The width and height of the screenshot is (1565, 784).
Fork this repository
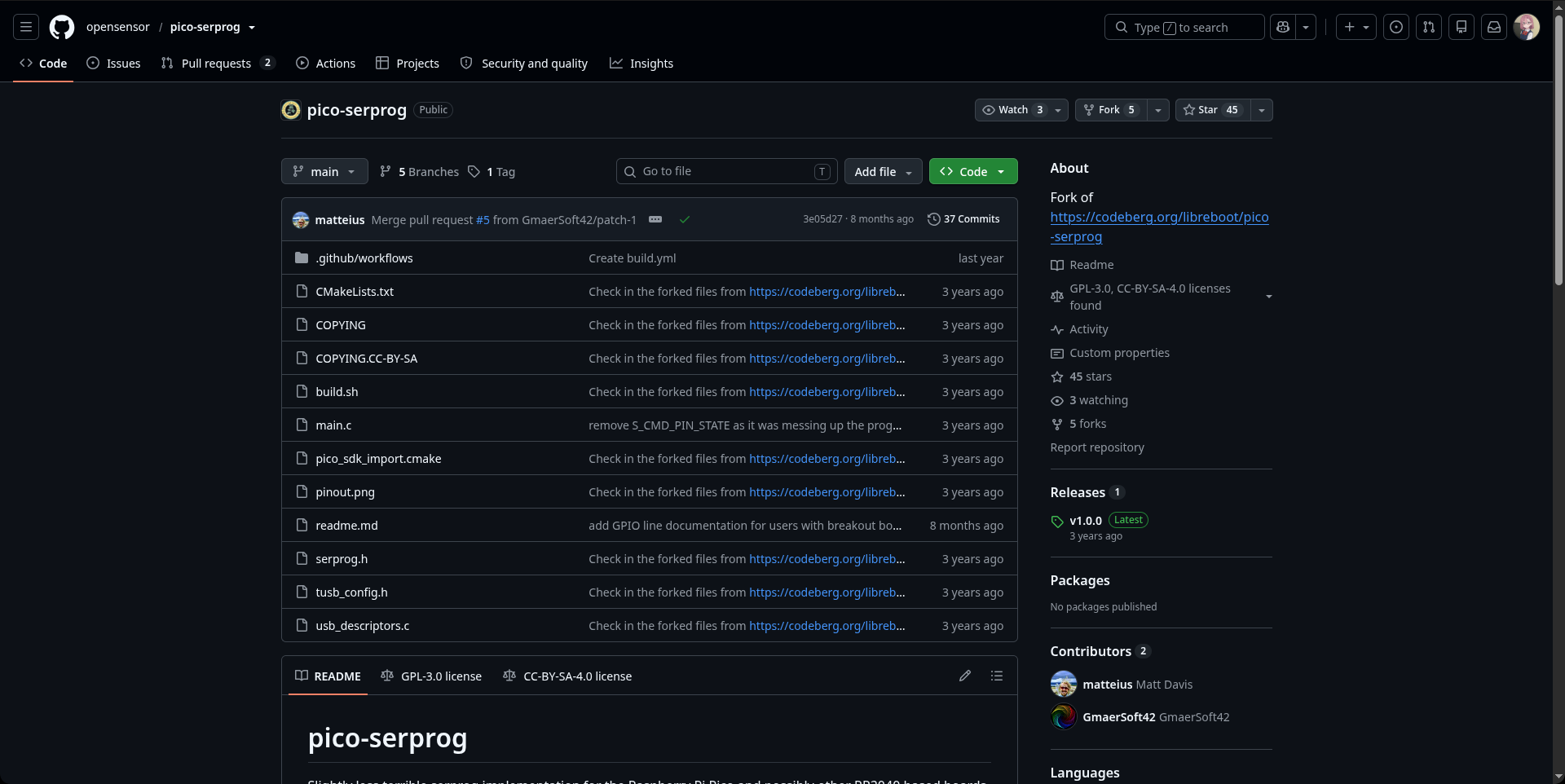1111,110
